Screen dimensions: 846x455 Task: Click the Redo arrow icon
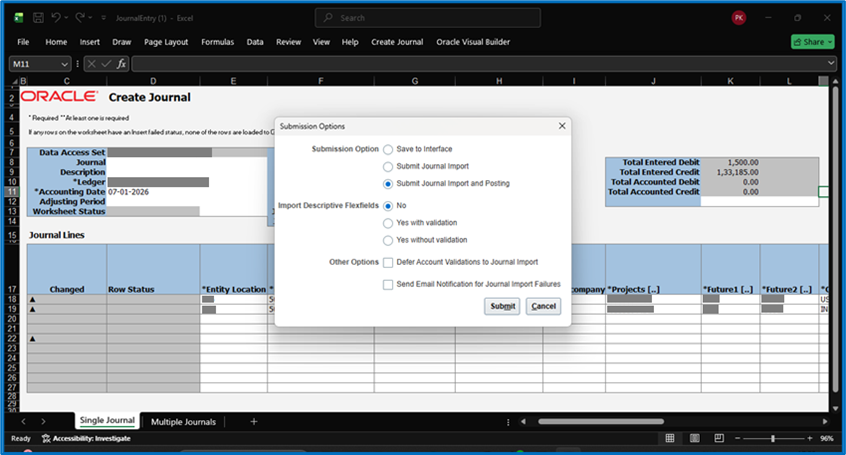80,18
